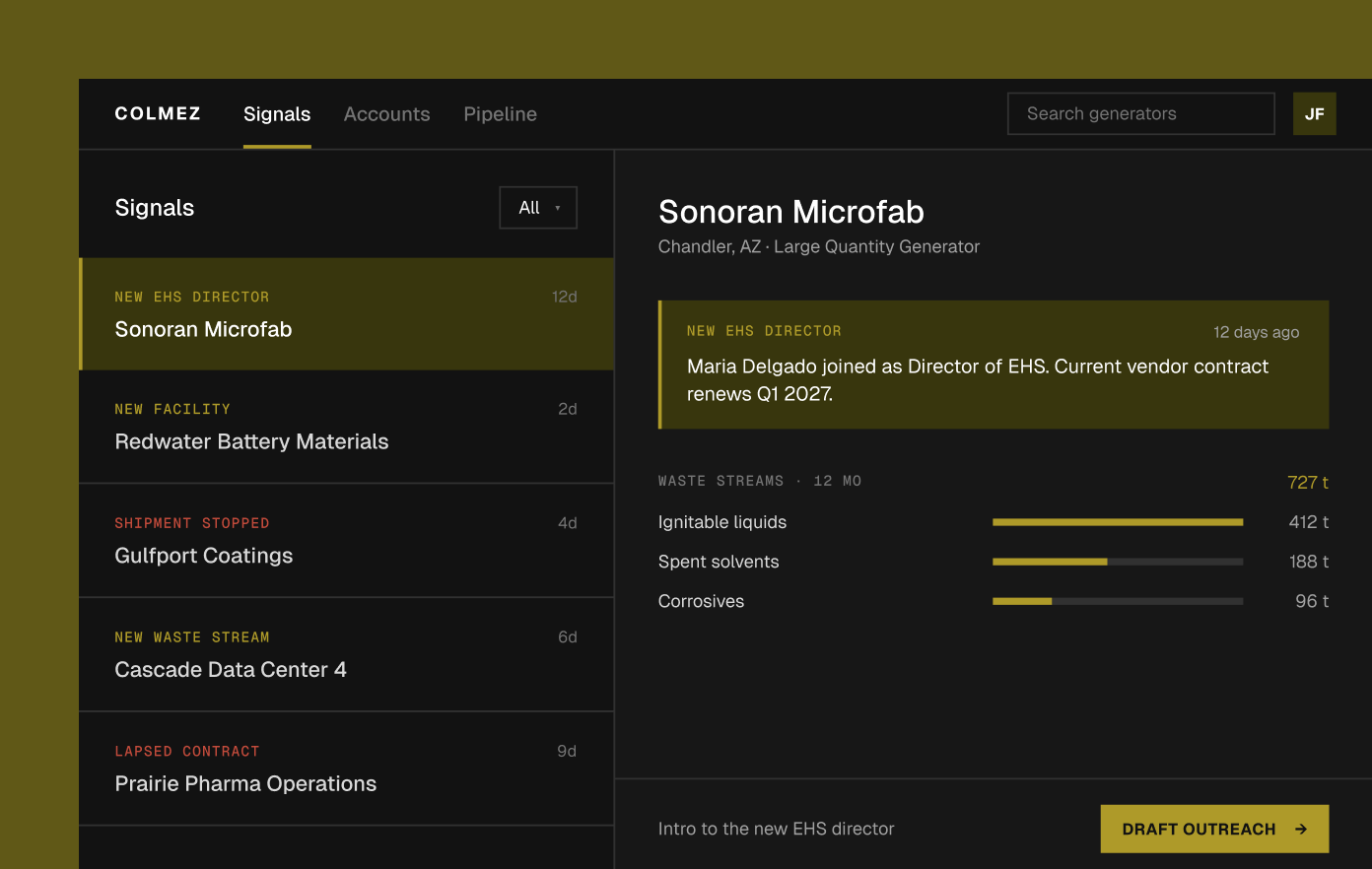Click the Corrosives label
Viewport: 1372px width, 869px height.
point(702,601)
